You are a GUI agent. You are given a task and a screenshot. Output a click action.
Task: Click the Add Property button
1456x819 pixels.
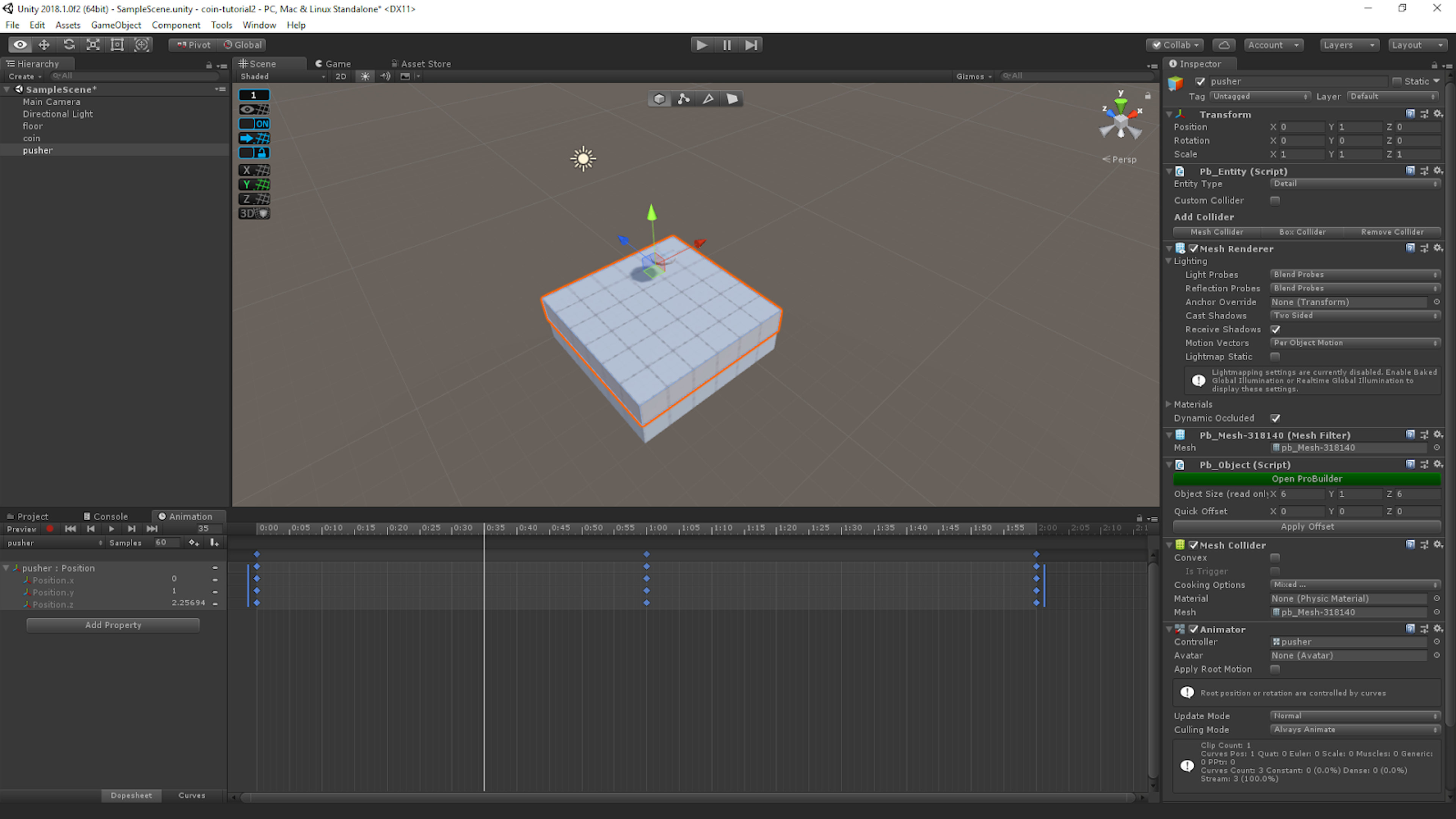[113, 625]
